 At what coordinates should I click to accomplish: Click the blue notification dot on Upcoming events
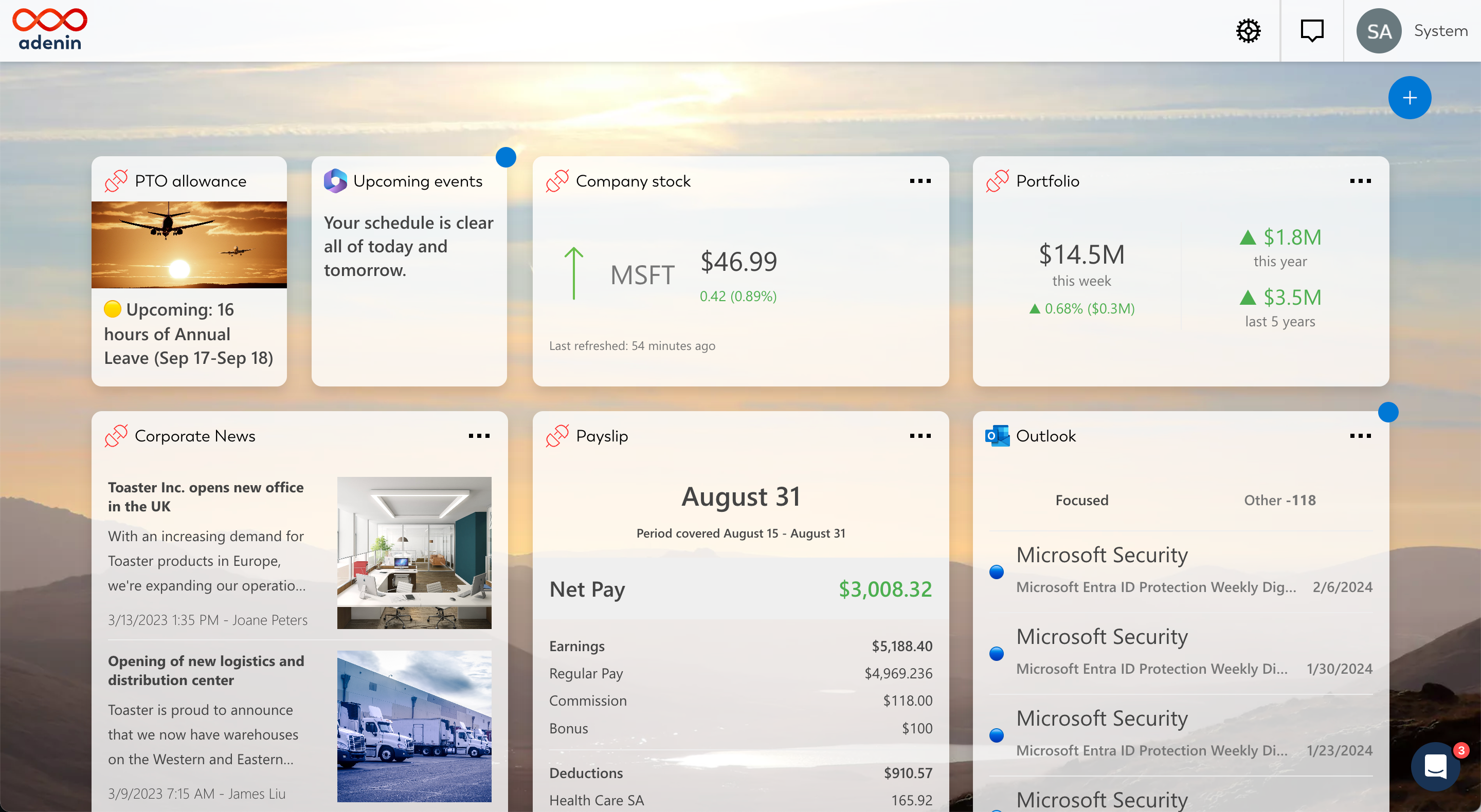point(506,157)
